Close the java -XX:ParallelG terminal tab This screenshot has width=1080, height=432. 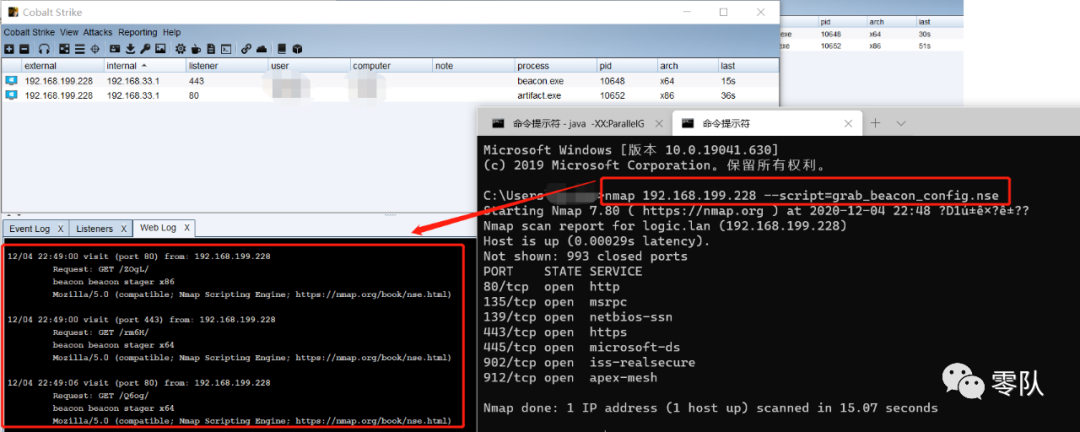pos(659,123)
